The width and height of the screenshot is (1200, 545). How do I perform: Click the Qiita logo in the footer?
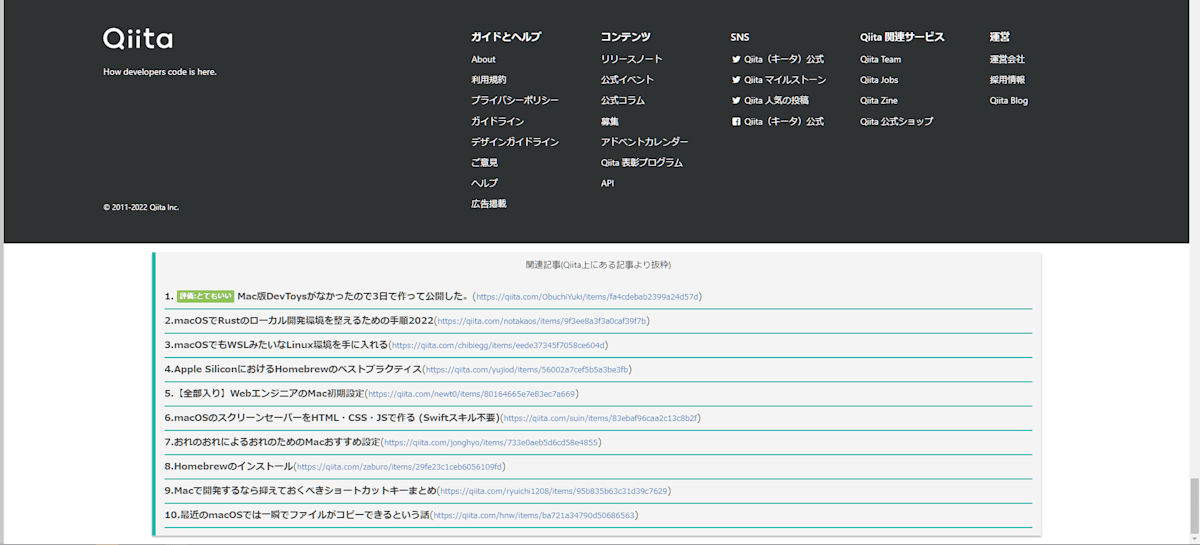click(x=138, y=39)
